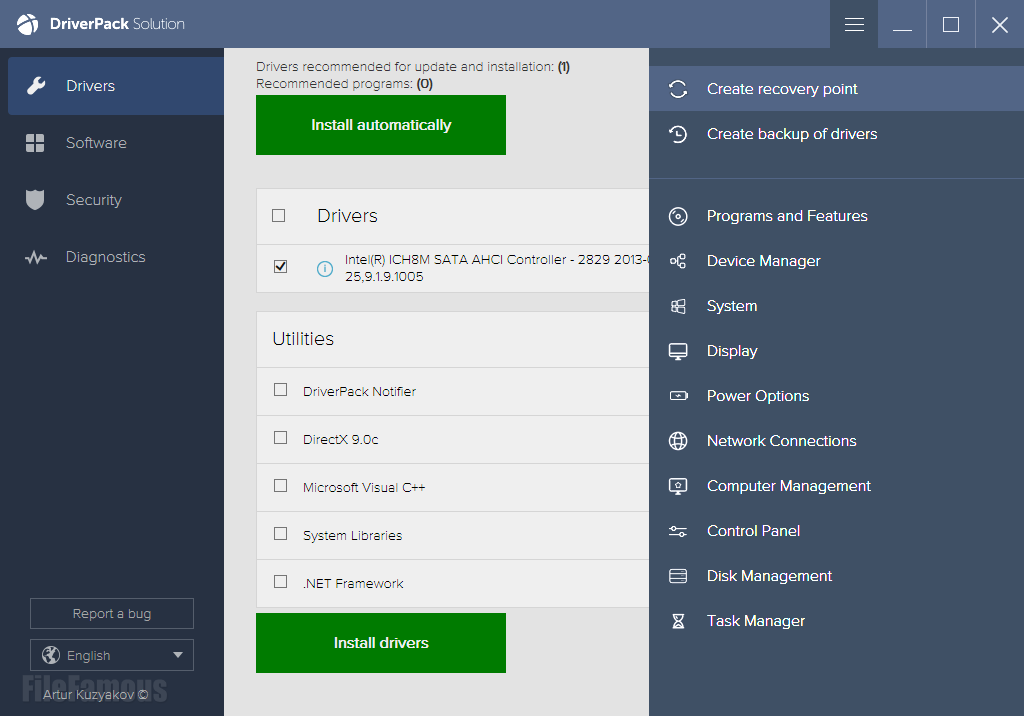Click the Utilities section heading
The width and height of the screenshot is (1024, 716).
pos(303,339)
